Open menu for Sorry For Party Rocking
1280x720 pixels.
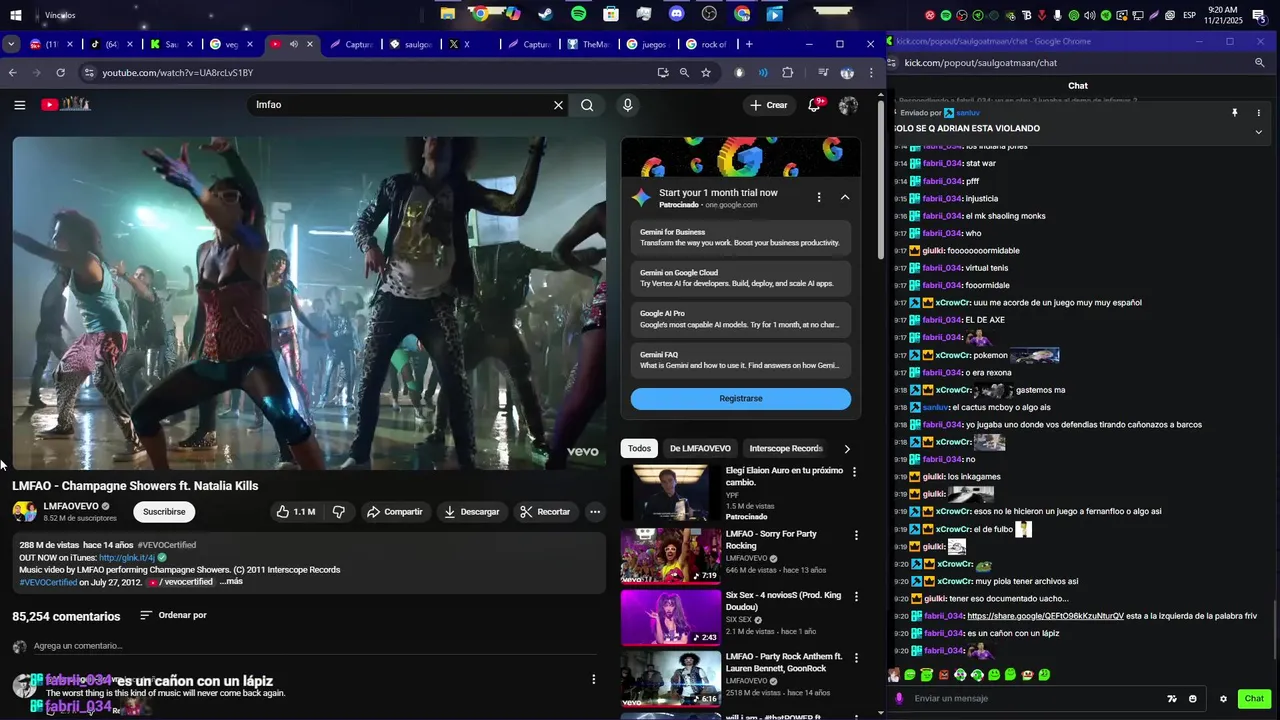856,536
